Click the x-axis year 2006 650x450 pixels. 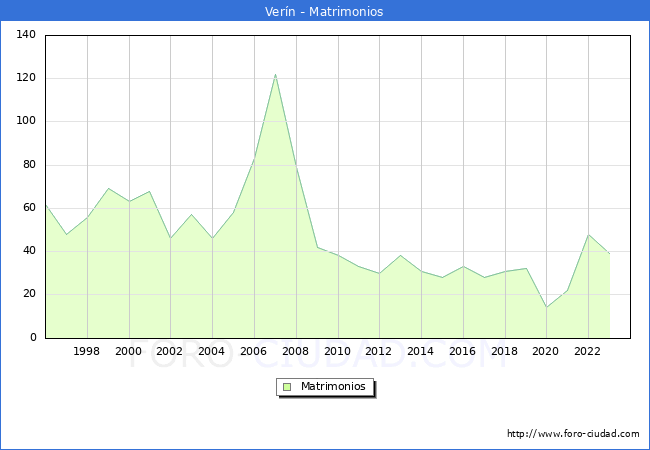tap(253, 351)
